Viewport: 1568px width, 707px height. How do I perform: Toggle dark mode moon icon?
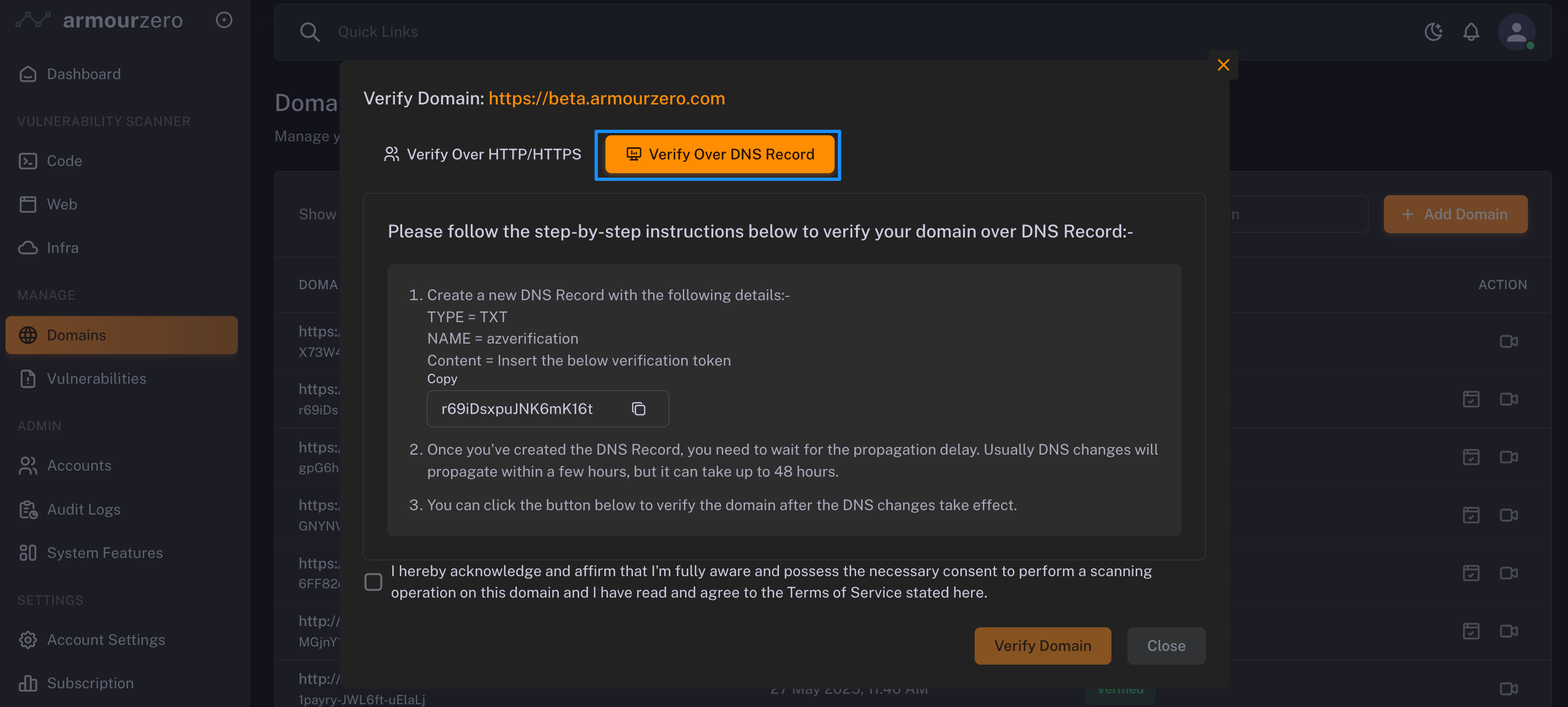click(1433, 32)
